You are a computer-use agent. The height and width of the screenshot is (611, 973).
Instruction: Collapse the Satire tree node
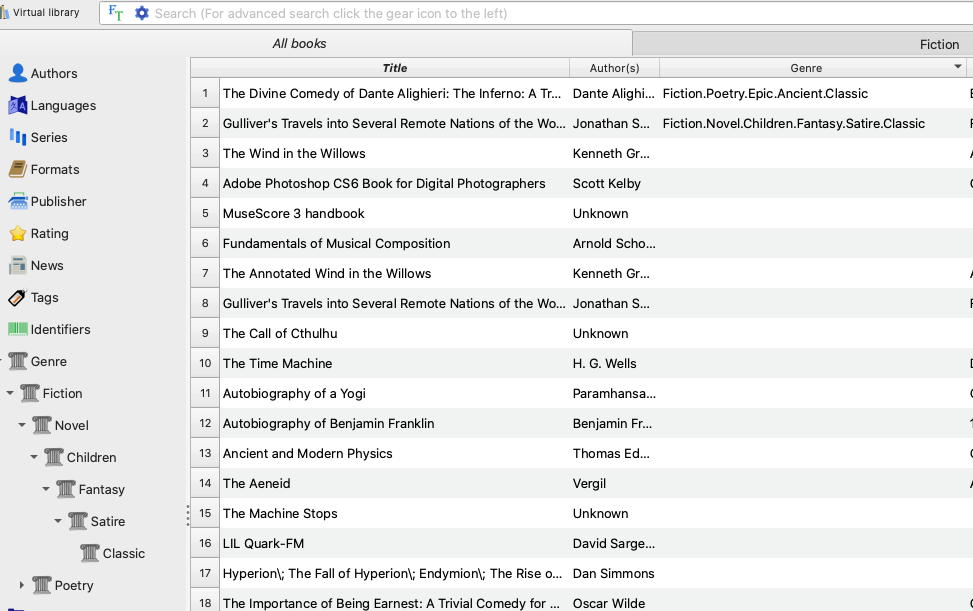click(x=58, y=521)
